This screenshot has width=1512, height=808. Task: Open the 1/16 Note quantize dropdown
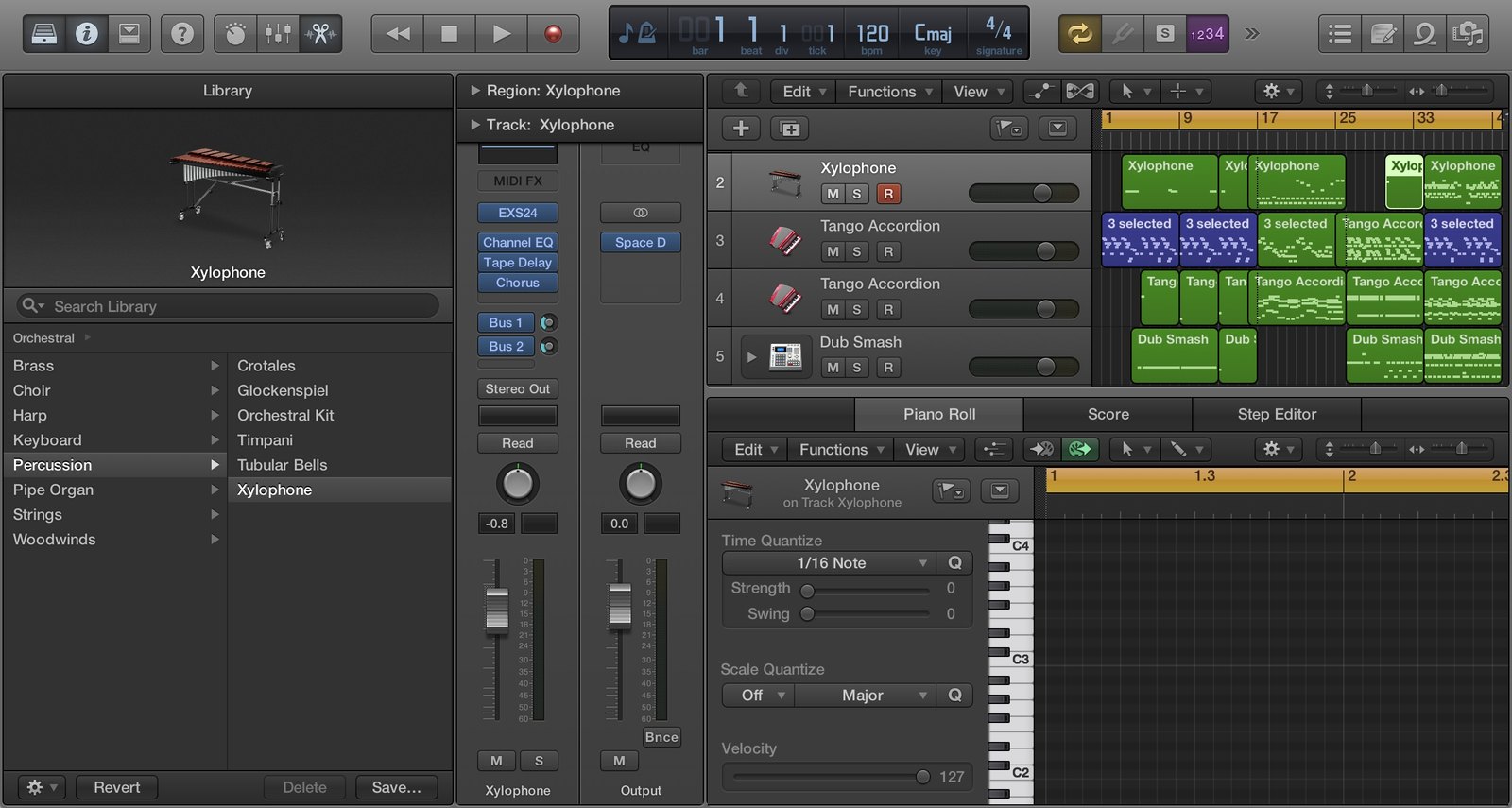[x=829, y=563]
